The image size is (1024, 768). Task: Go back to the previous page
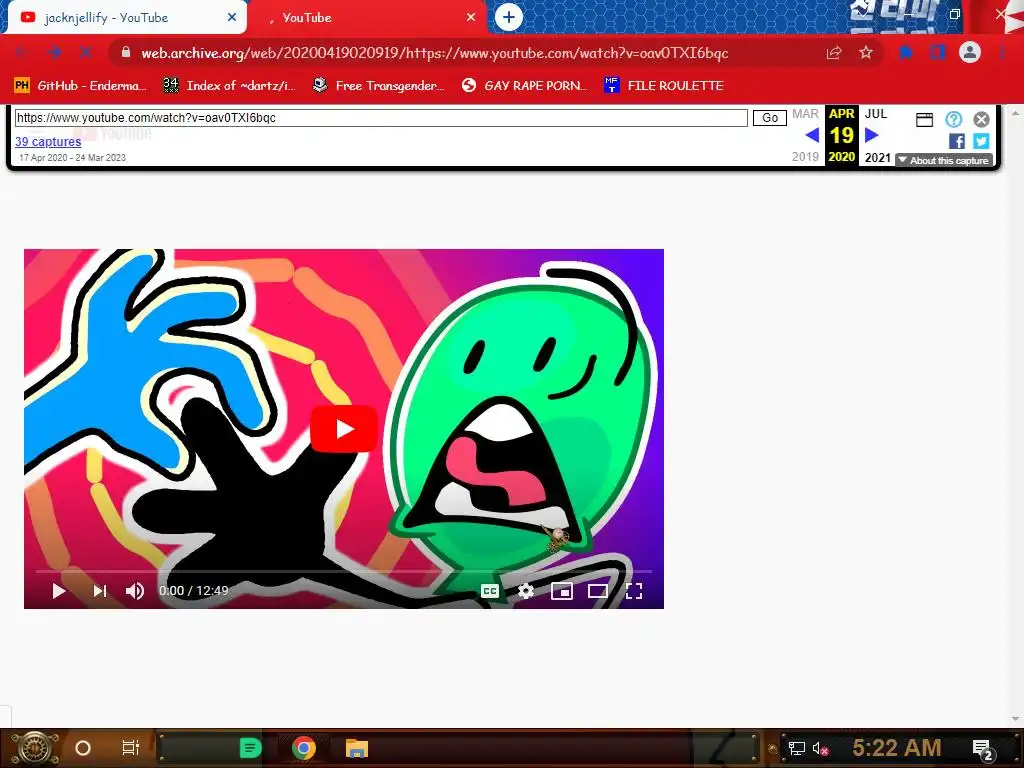[x=22, y=53]
